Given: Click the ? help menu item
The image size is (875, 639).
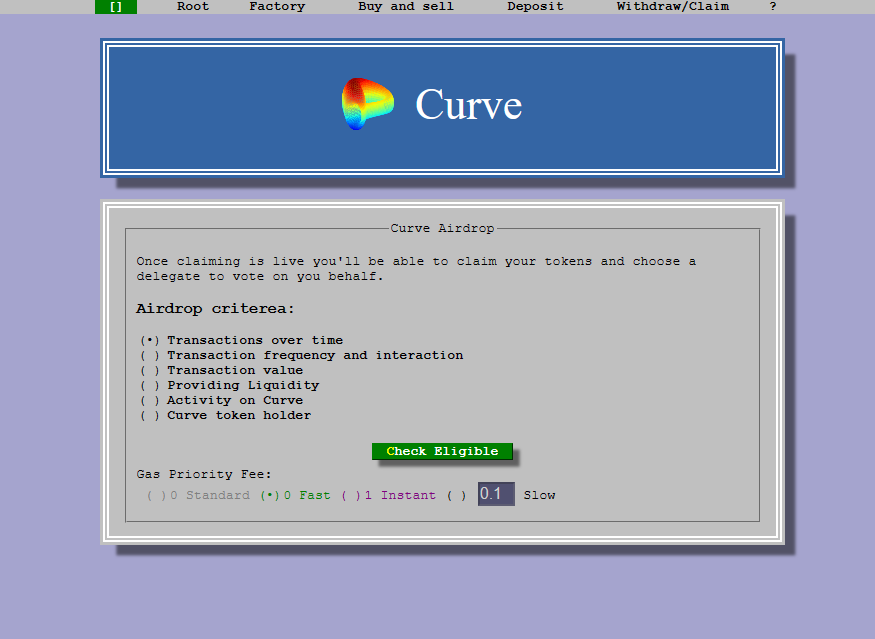Looking at the screenshot, I should (773, 7).
